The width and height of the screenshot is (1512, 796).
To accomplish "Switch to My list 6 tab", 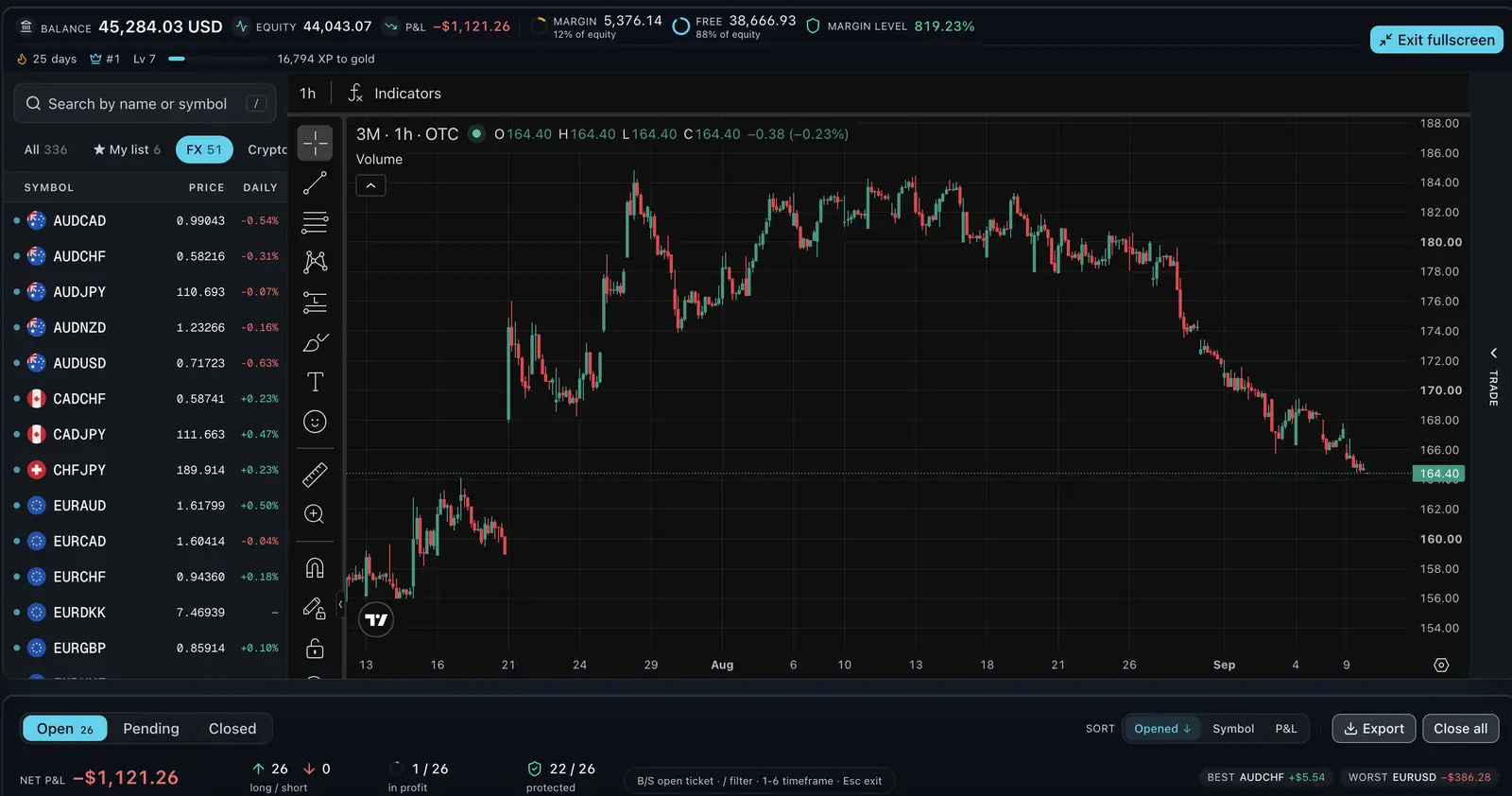I will point(127,149).
